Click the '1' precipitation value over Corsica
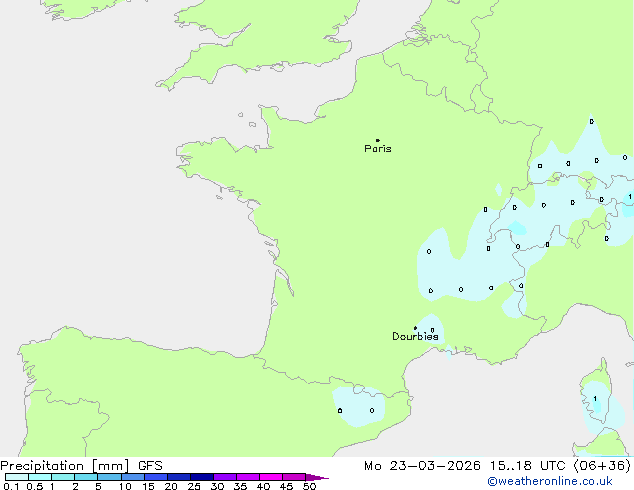The image size is (634, 490). (x=595, y=399)
